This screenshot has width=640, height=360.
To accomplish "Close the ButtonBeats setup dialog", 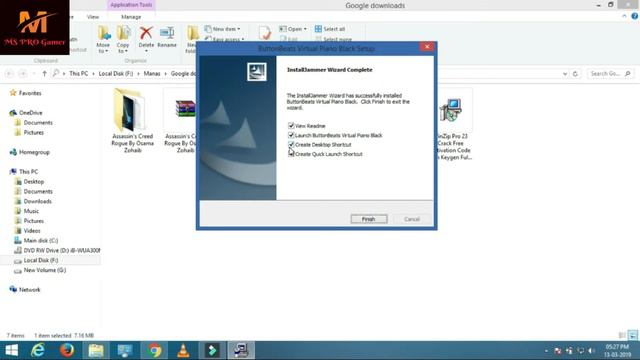I will pyautogui.click(x=427, y=47).
